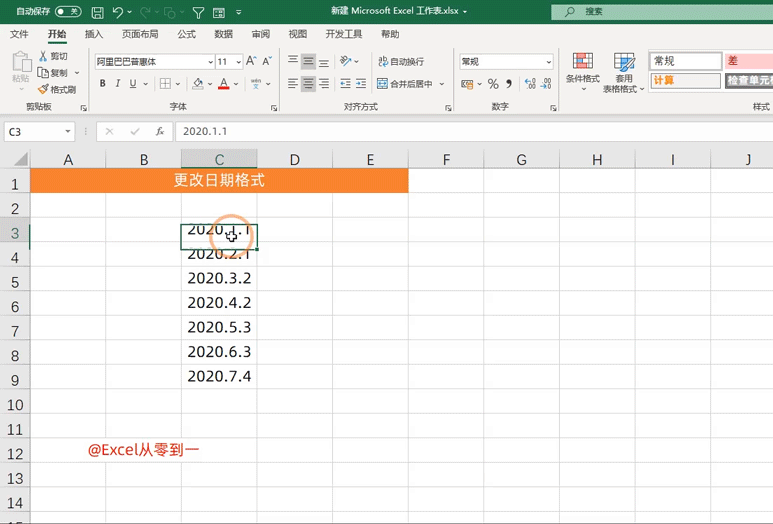
Task: Click column header F
Action: click(x=446, y=159)
